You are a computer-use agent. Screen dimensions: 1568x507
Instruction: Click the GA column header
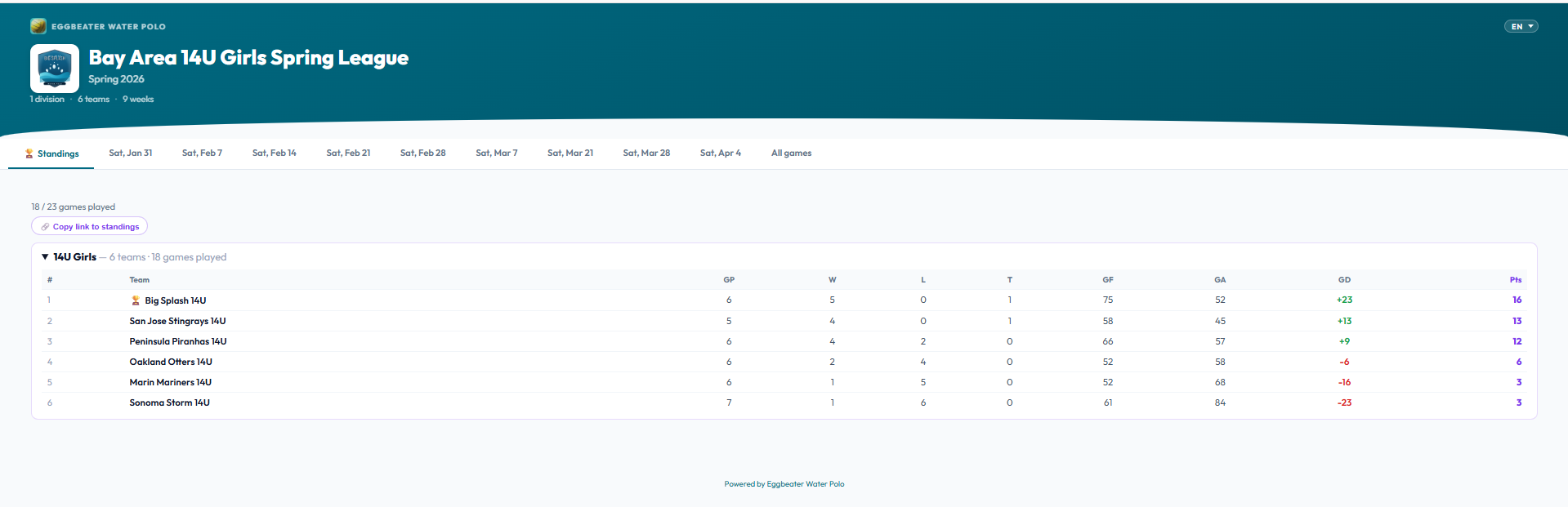tap(1220, 279)
